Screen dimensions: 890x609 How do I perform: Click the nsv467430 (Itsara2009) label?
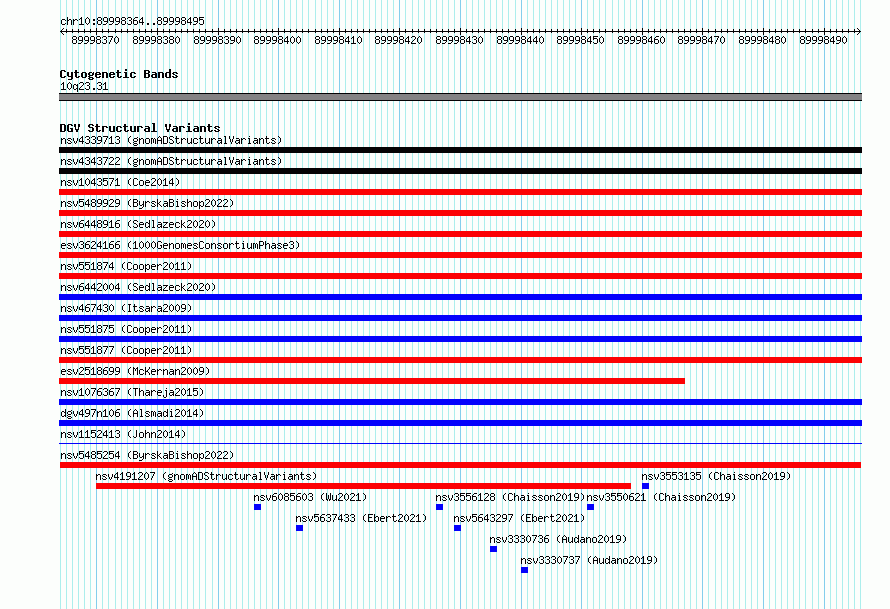tap(126, 308)
